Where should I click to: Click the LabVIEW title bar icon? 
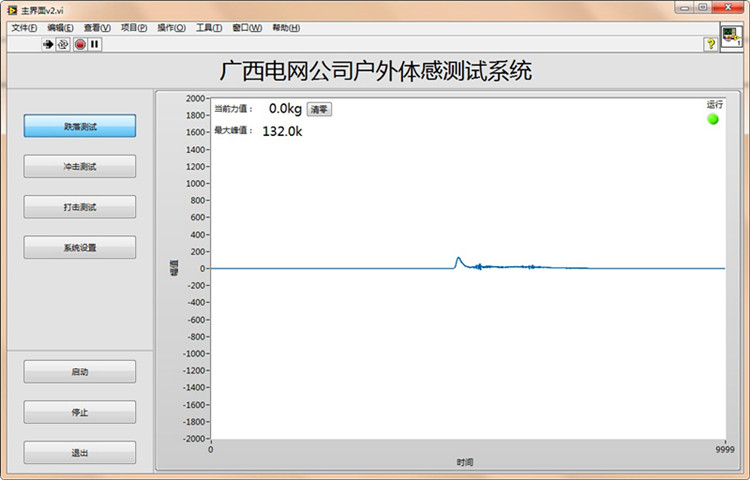click(12, 10)
